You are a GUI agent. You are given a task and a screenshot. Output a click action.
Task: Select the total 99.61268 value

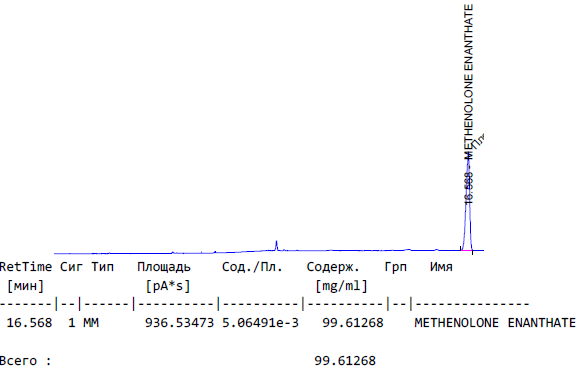(345, 361)
